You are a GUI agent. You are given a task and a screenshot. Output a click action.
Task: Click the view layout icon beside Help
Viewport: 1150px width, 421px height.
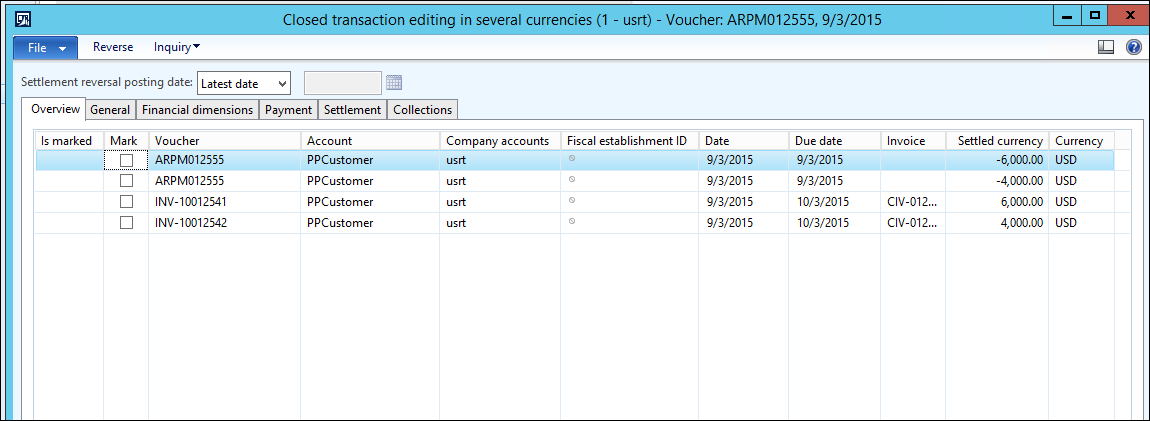point(1106,47)
